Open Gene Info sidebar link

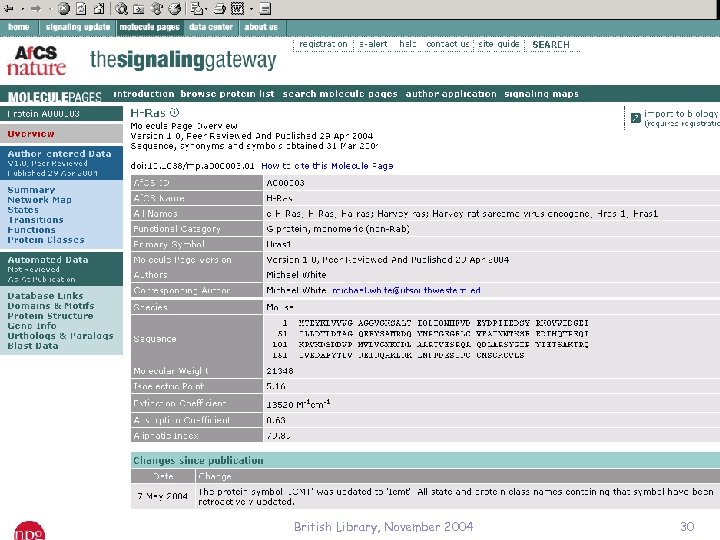pyautogui.click(x=32, y=326)
